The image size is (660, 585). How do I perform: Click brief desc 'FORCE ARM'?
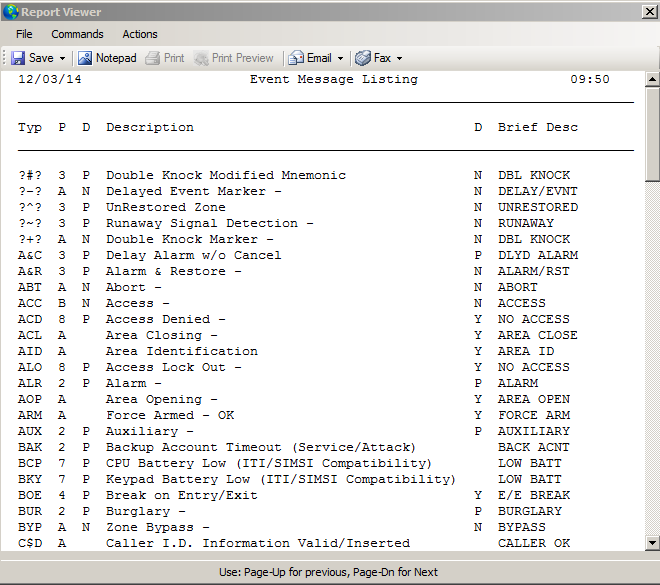pos(534,415)
